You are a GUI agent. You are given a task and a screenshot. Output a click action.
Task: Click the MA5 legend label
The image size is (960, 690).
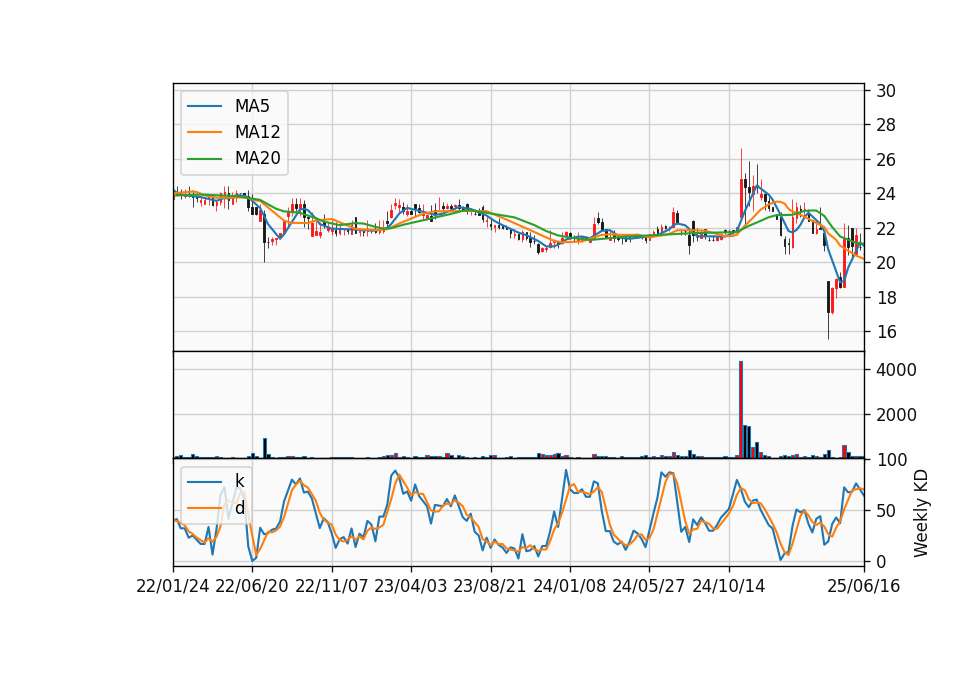pyautogui.click(x=252, y=106)
